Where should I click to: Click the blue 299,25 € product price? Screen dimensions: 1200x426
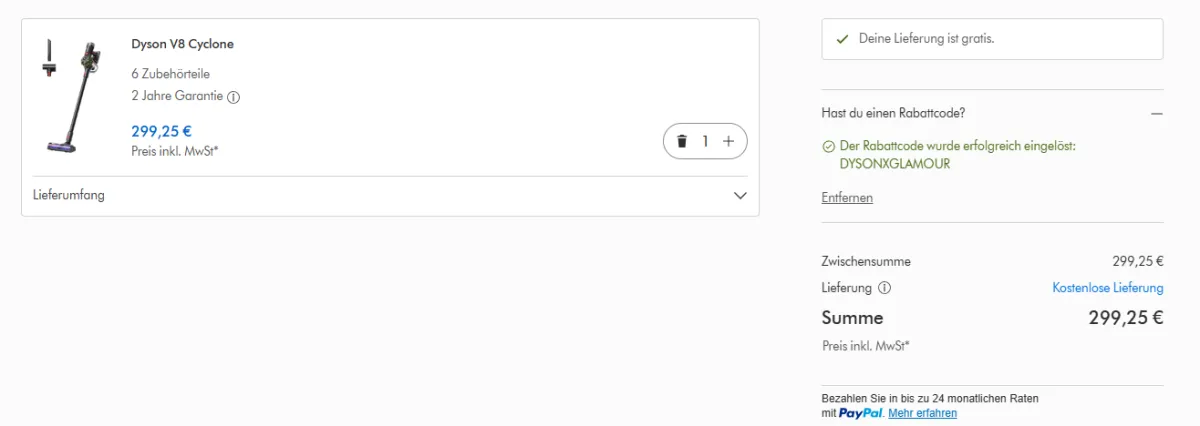click(x=161, y=130)
